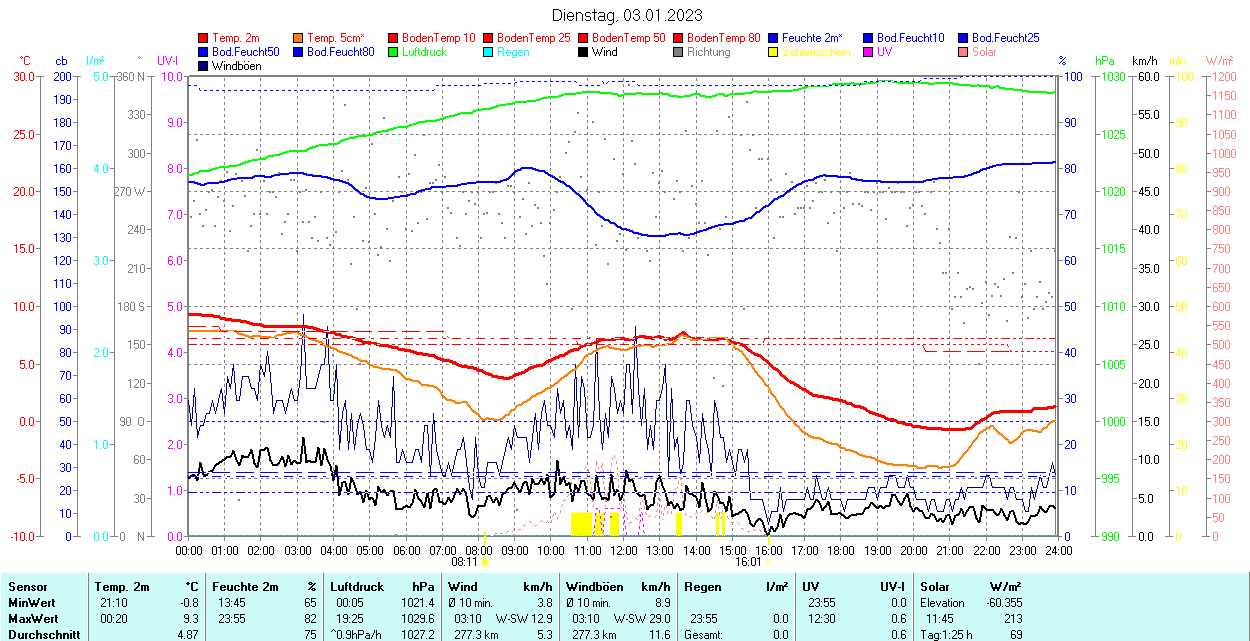Image resolution: width=1250 pixels, height=641 pixels.
Task: Click the W/m² axis unit label
Action: tap(1220, 62)
